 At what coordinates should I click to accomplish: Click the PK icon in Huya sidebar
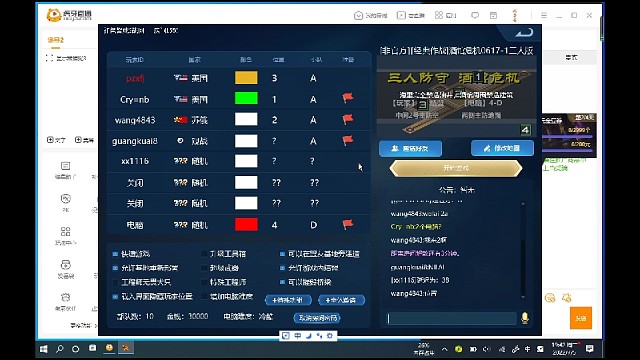point(65,199)
